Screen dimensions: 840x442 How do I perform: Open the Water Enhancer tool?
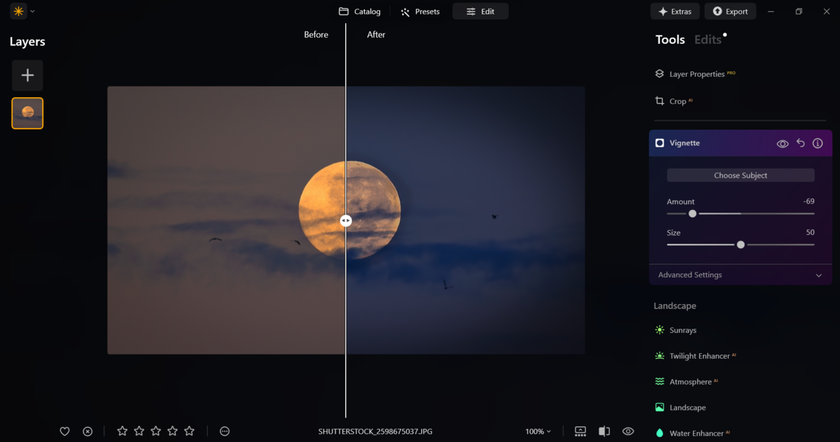pos(692,433)
